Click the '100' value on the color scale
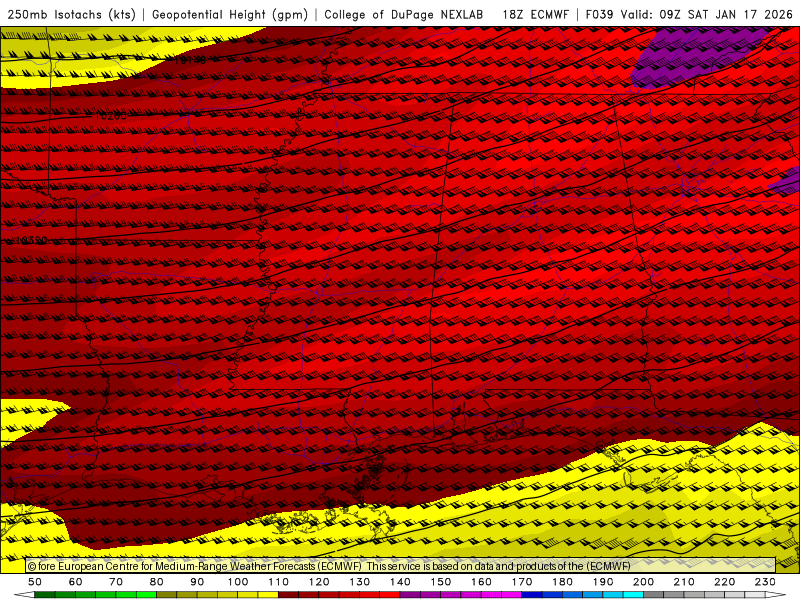The width and height of the screenshot is (800, 600). [x=238, y=582]
